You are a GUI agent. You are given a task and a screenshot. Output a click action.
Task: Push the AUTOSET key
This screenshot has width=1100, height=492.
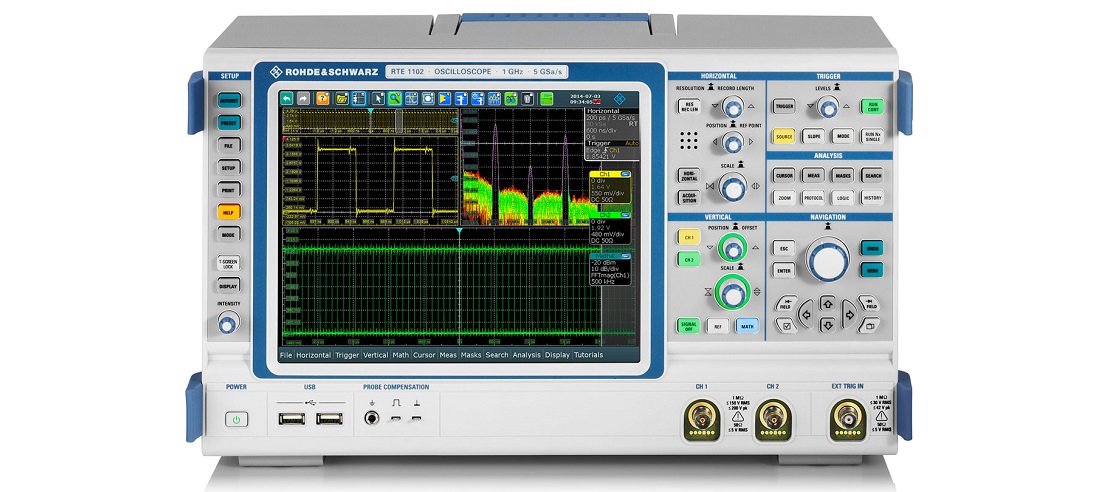229,100
